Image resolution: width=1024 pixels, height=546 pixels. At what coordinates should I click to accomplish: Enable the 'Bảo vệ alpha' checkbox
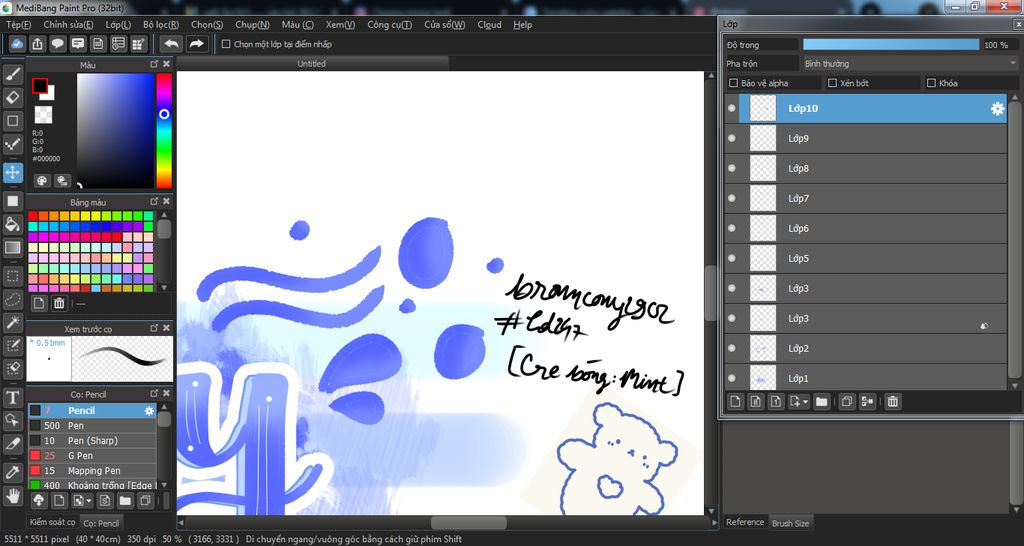tap(733, 83)
